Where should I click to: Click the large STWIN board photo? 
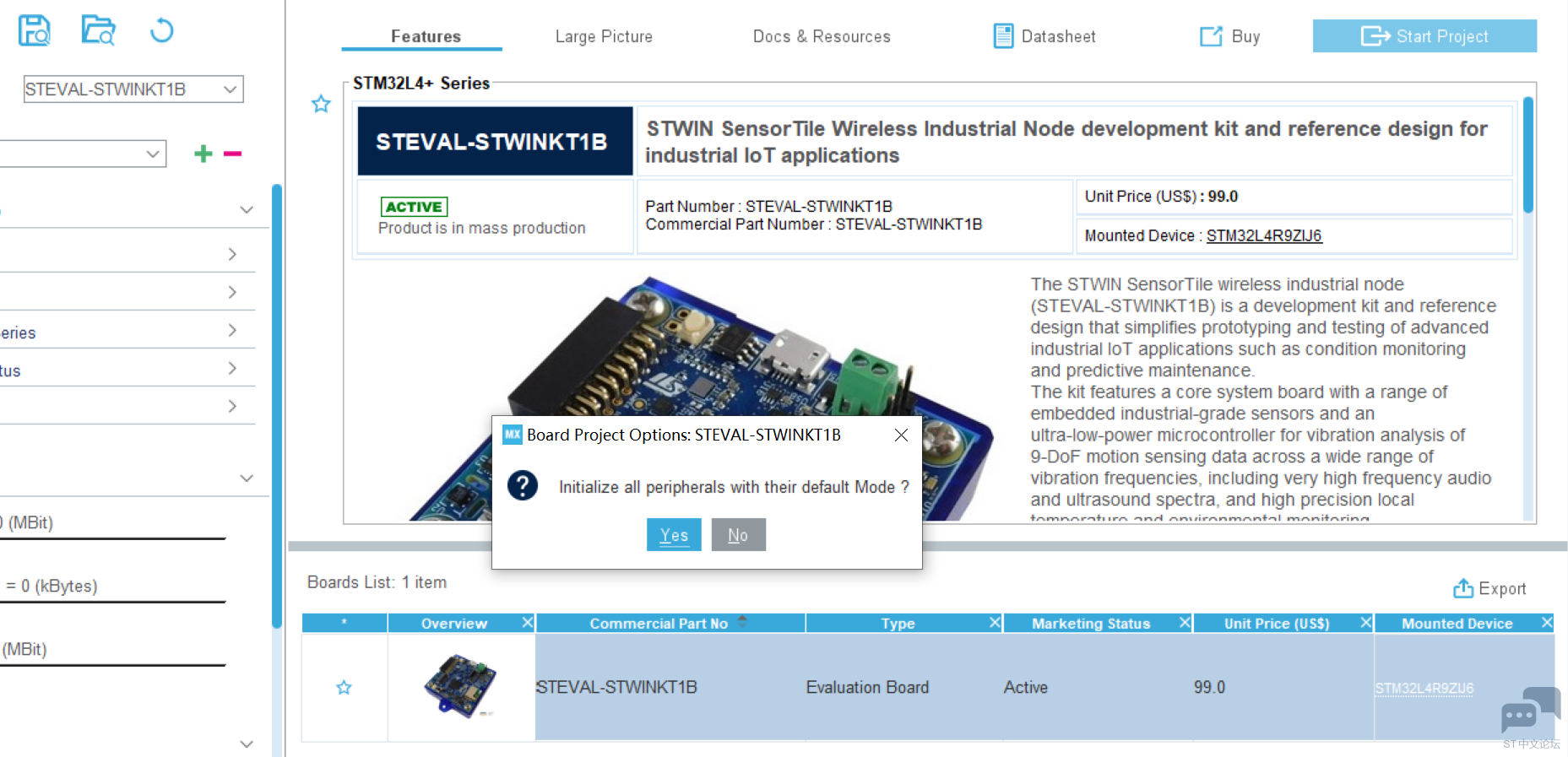[x=701, y=397]
